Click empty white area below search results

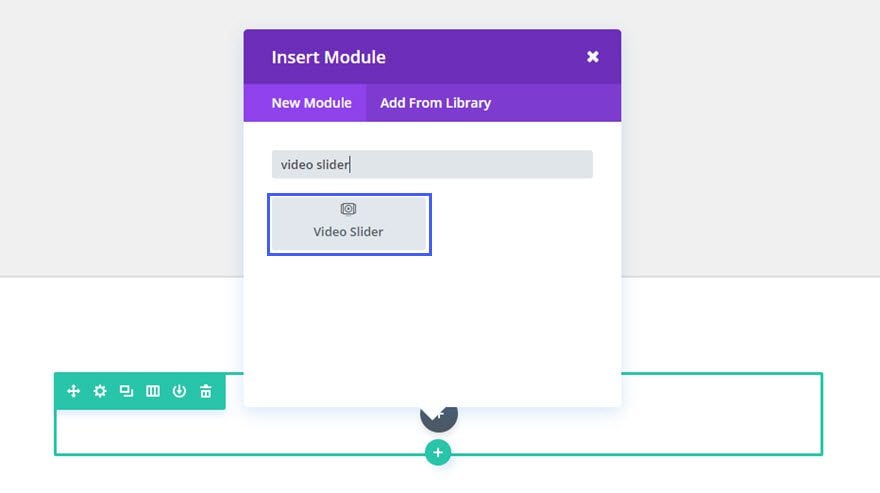[432, 331]
